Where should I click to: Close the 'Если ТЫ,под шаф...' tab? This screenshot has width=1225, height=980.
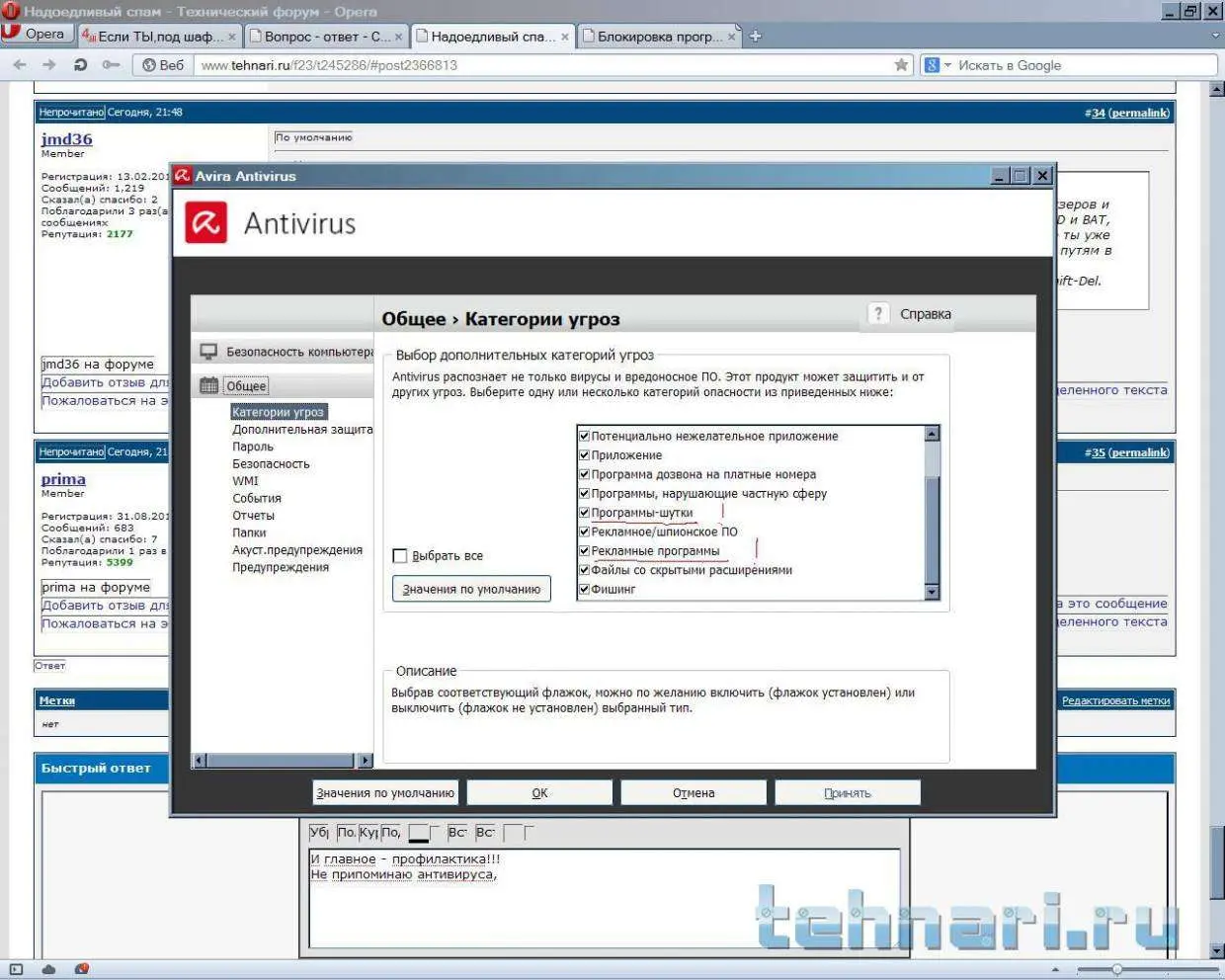[232, 38]
